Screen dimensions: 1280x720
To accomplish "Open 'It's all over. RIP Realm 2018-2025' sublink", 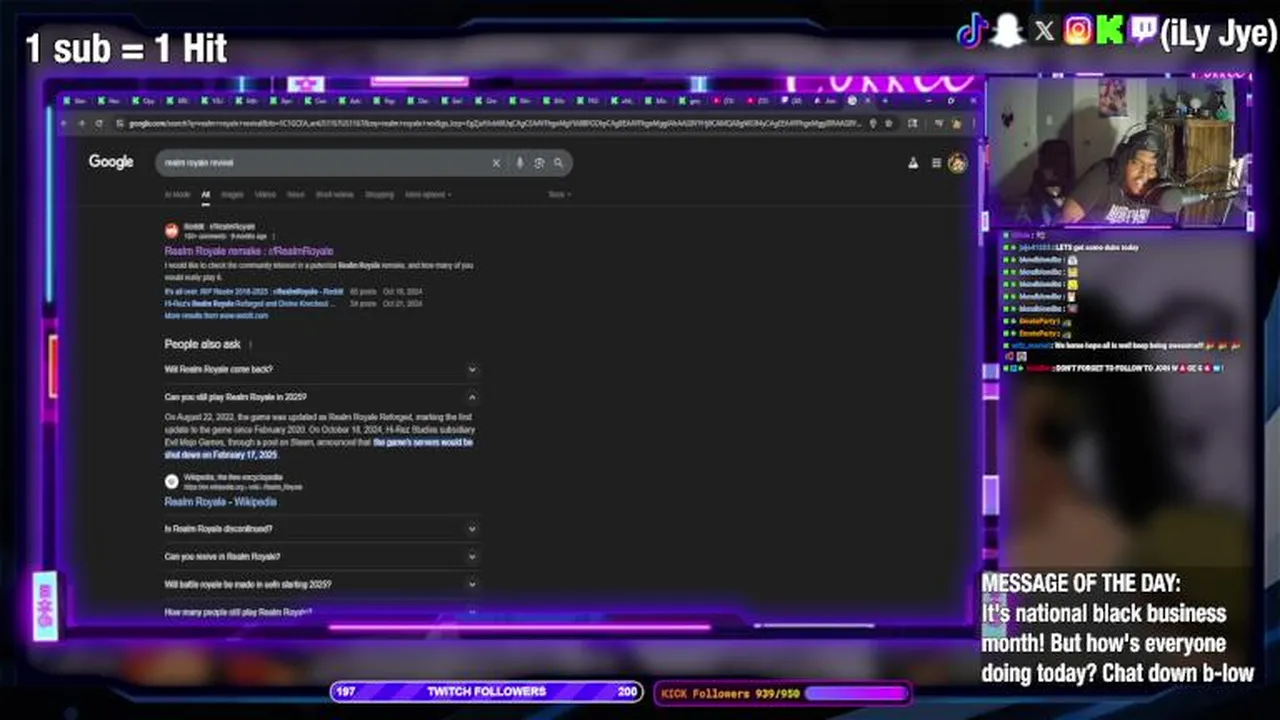I will click(254, 292).
